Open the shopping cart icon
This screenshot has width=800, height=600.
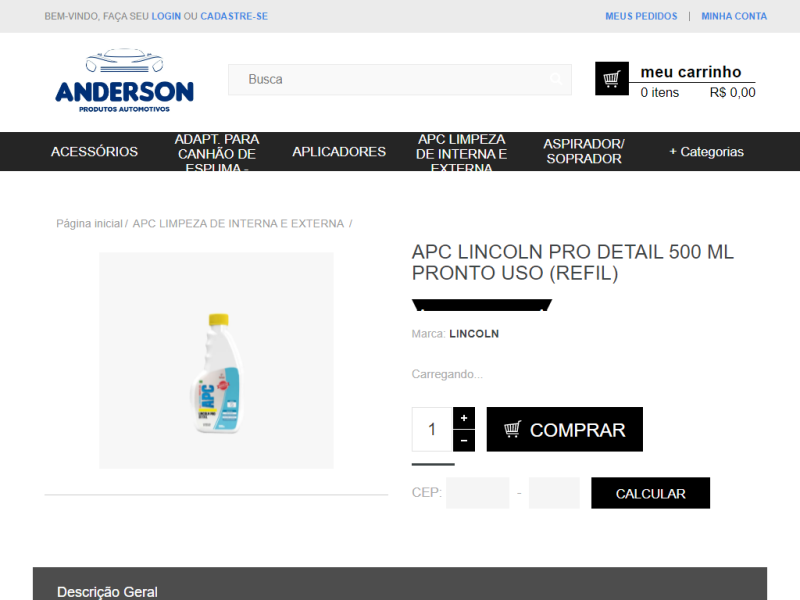pos(612,79)
